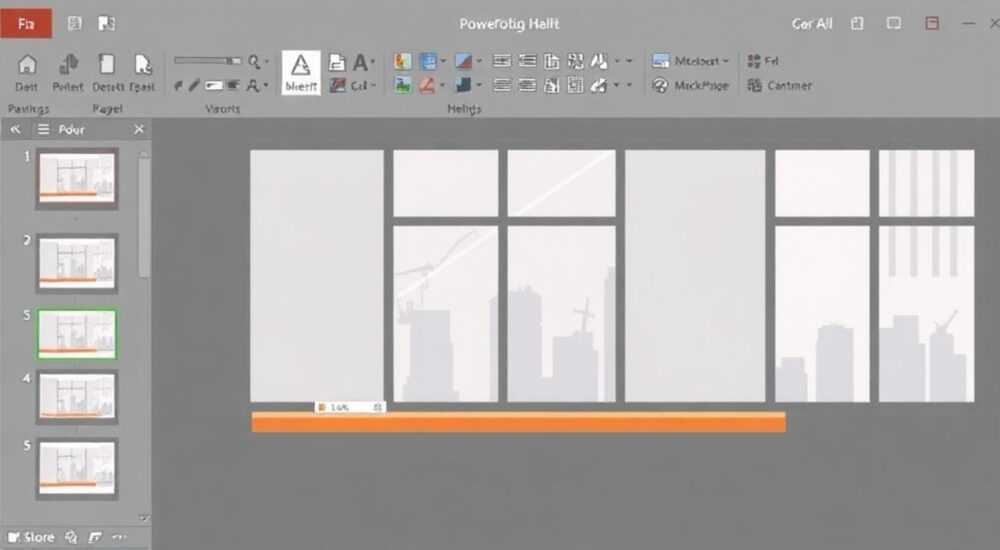Click the first bottom-row alignment icon

click(x=502, y=85)
